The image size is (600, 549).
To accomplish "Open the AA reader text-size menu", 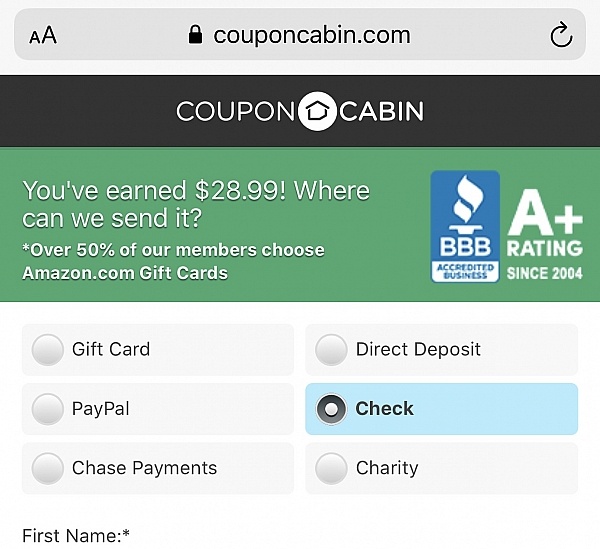I will pos(43,35).
